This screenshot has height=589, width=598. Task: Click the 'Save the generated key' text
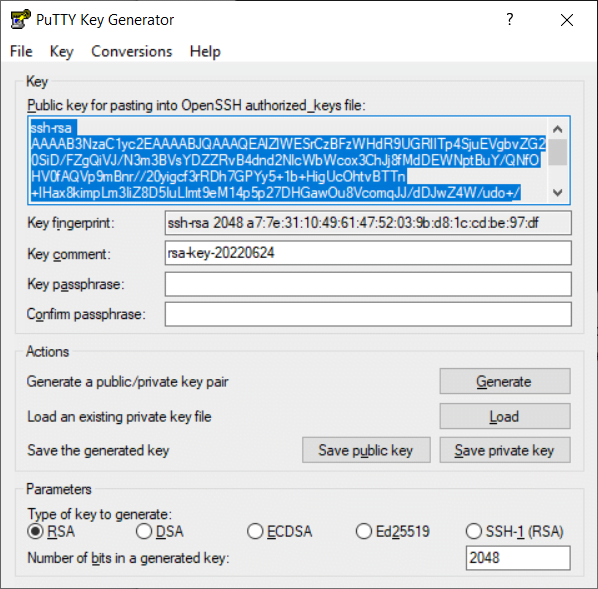point(98,451)
